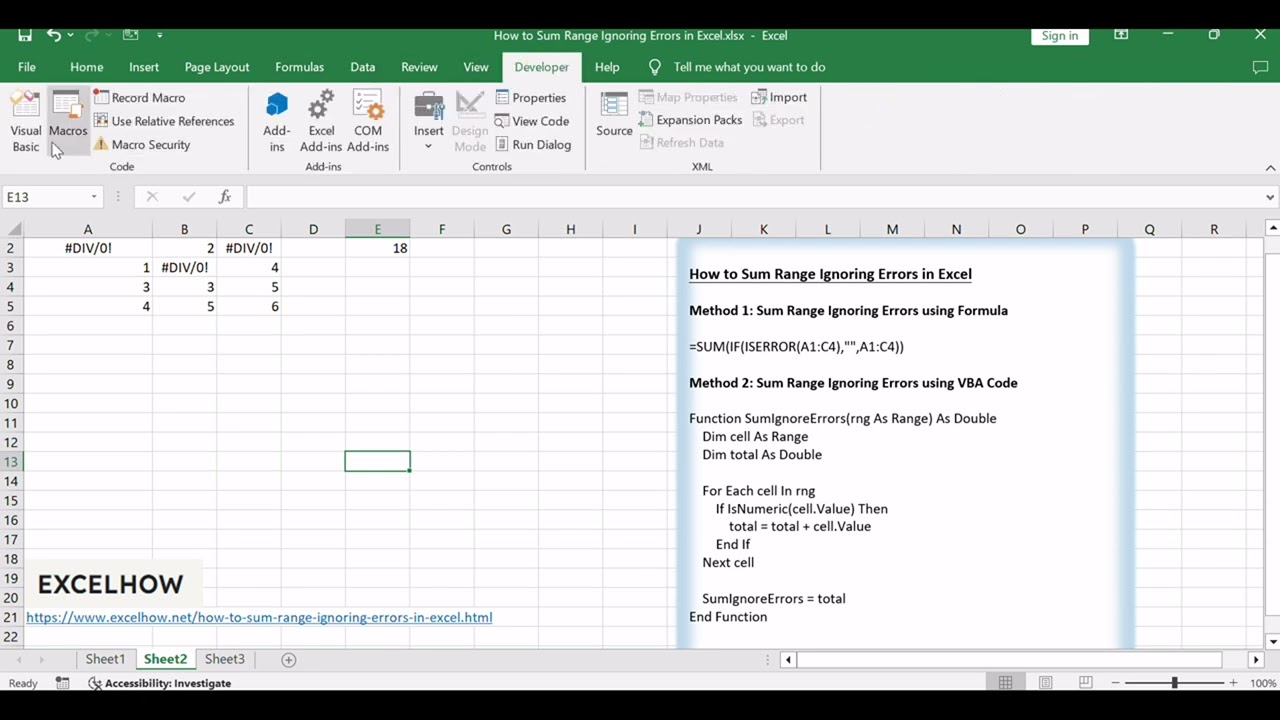This screenshot has height=720, width=1280.
Task: Undo the last action
Action: point(54,35)
